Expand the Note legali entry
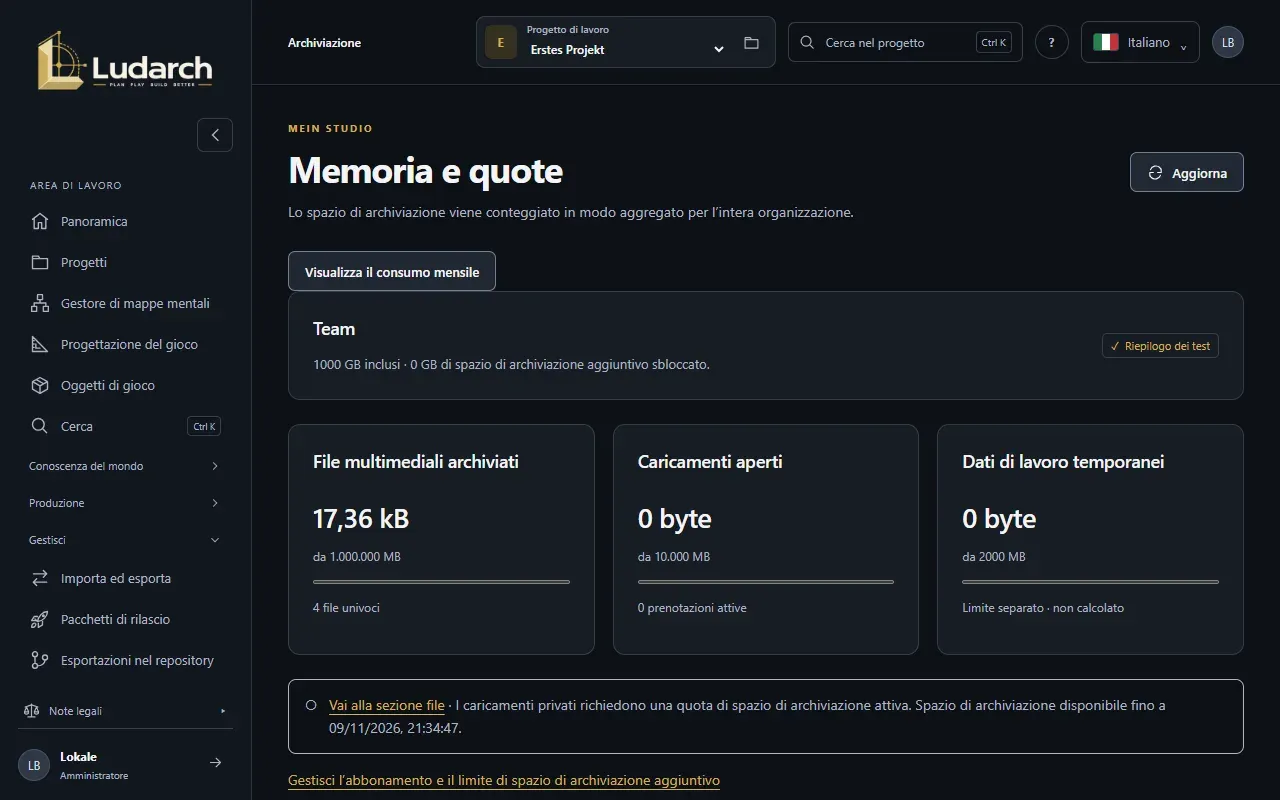Image resolution: width=1280 pixels, height=800 pixels. pyautogui.click(x=125, y=711)
